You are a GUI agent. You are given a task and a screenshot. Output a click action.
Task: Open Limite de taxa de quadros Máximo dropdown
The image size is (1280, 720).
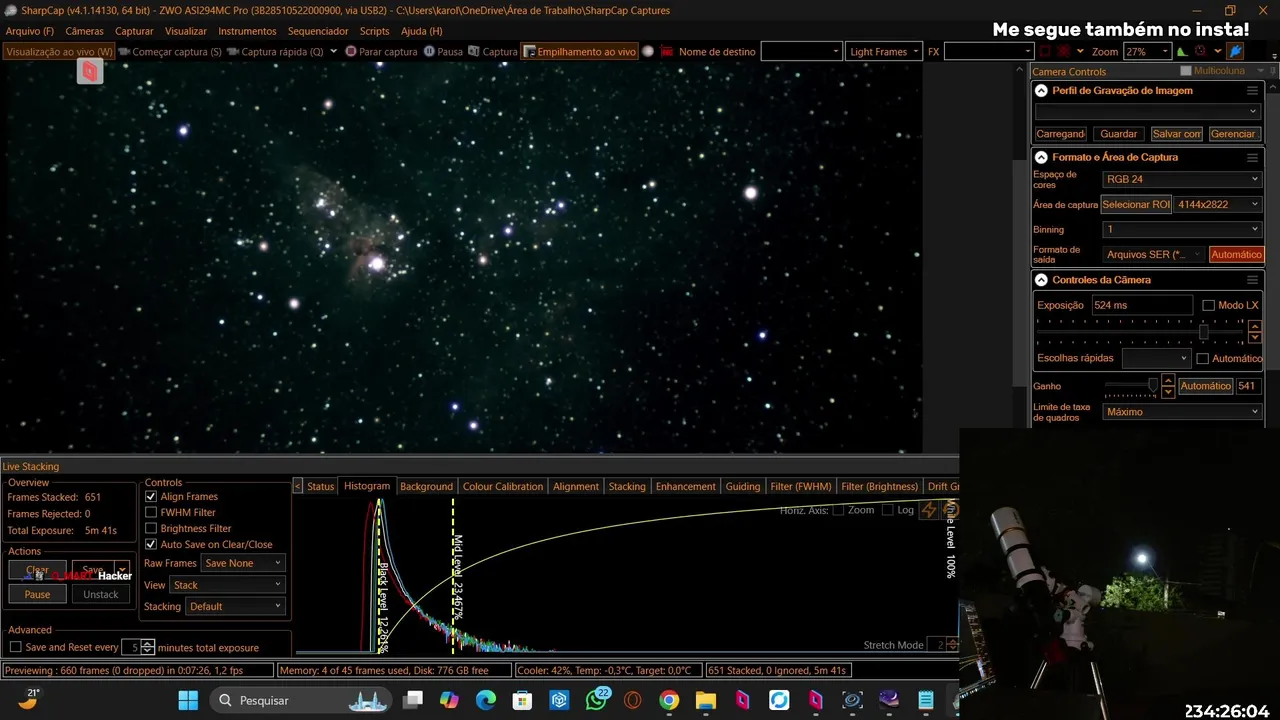tap(1182, 411)
